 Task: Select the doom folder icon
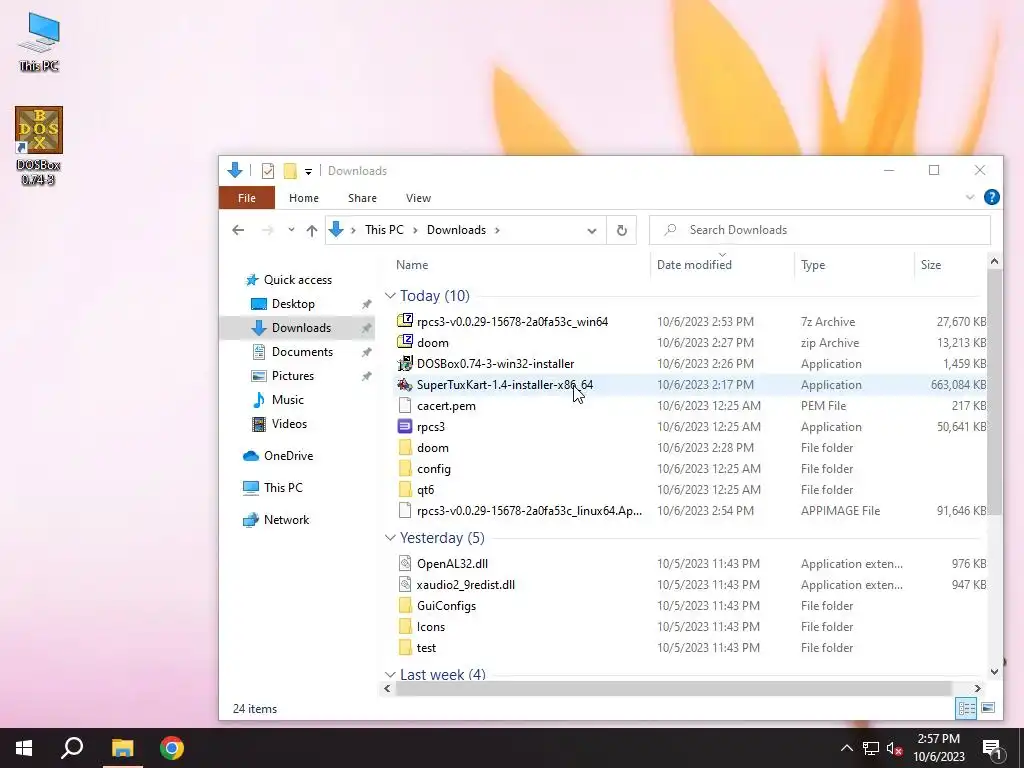pos(405,447)
